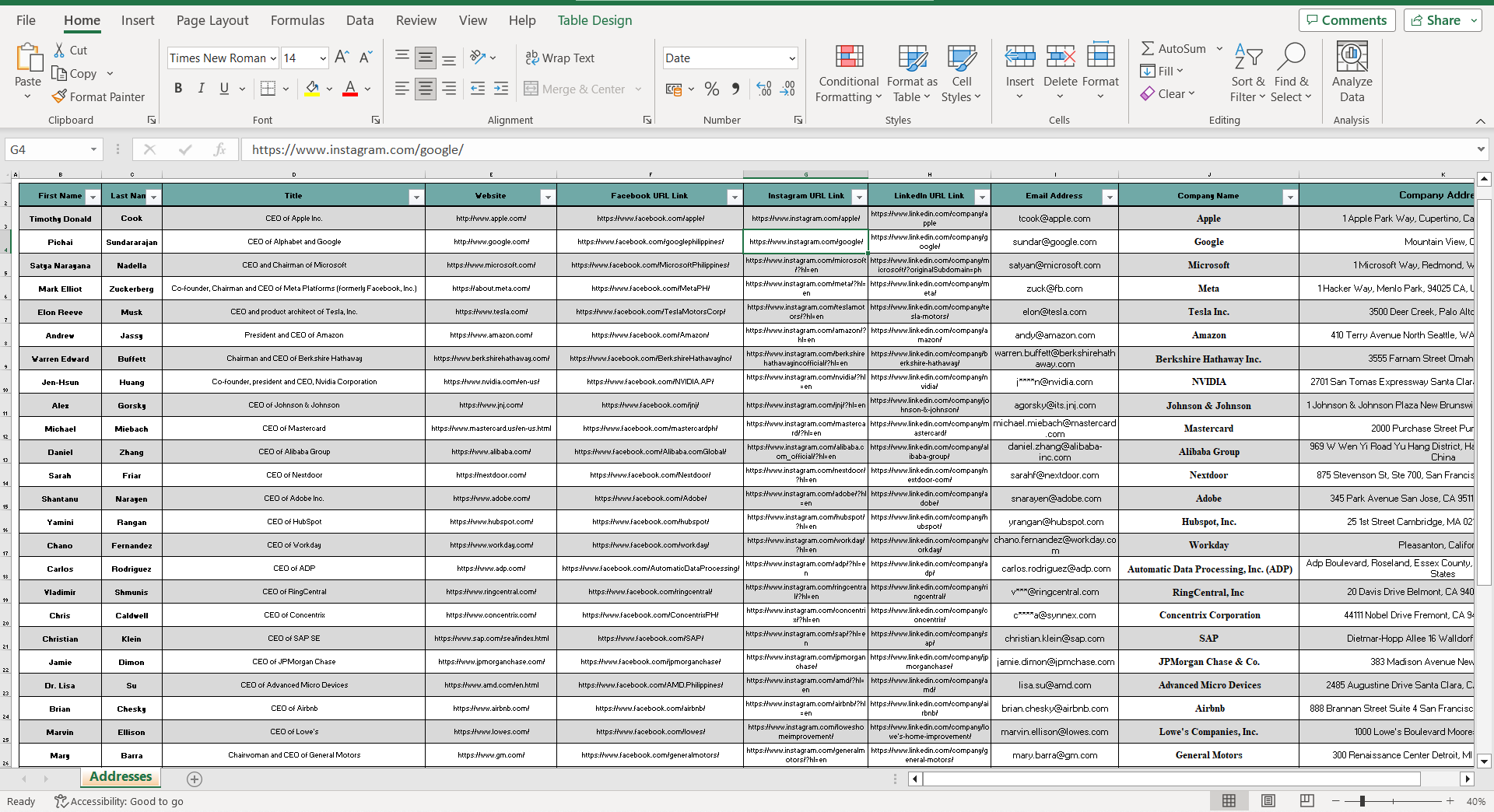Open Conditional Formatting menu
The image size is (1494, 812).
tap(848, 73)
